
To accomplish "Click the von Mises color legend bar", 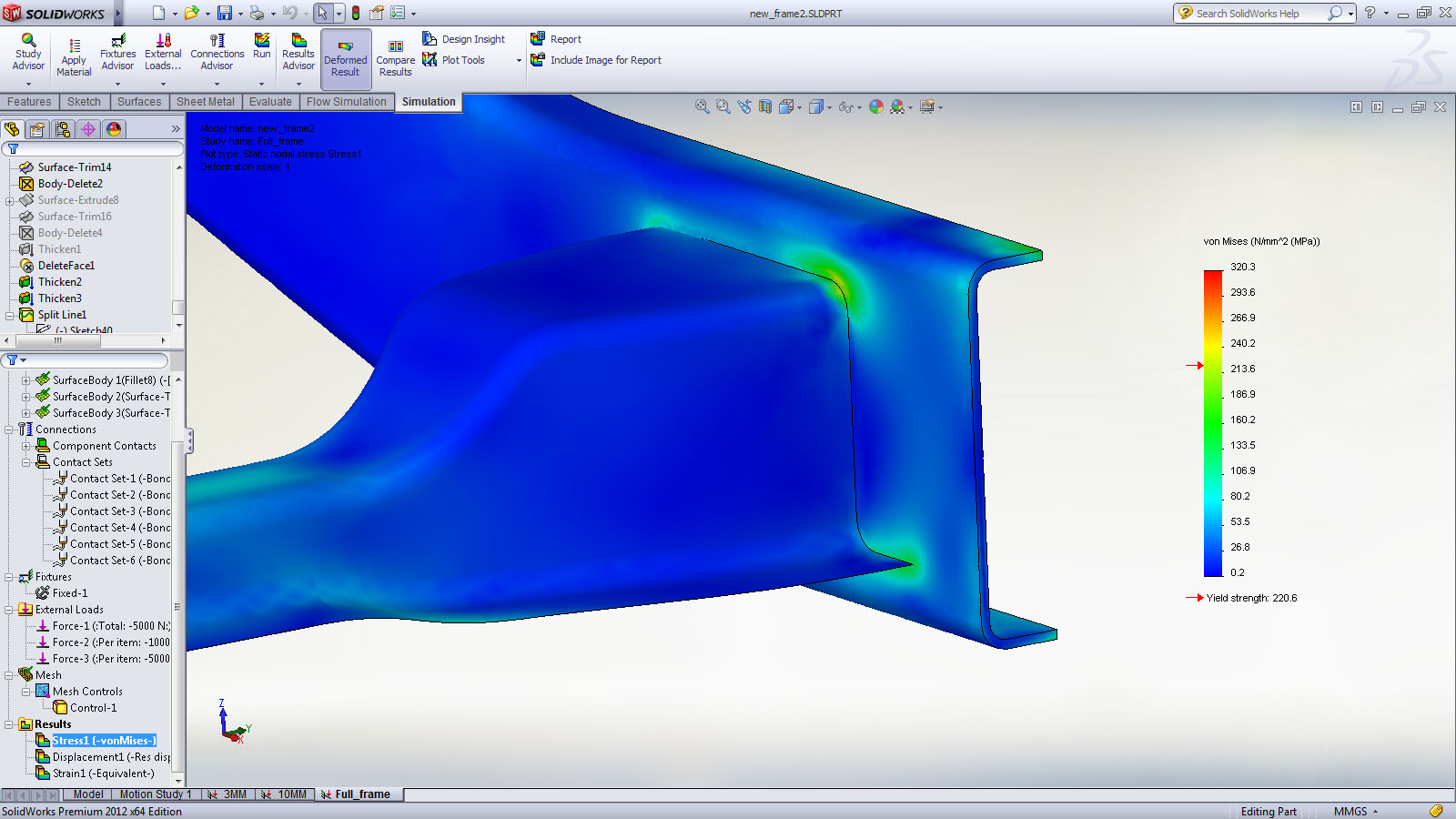I will coord(1213,423).
